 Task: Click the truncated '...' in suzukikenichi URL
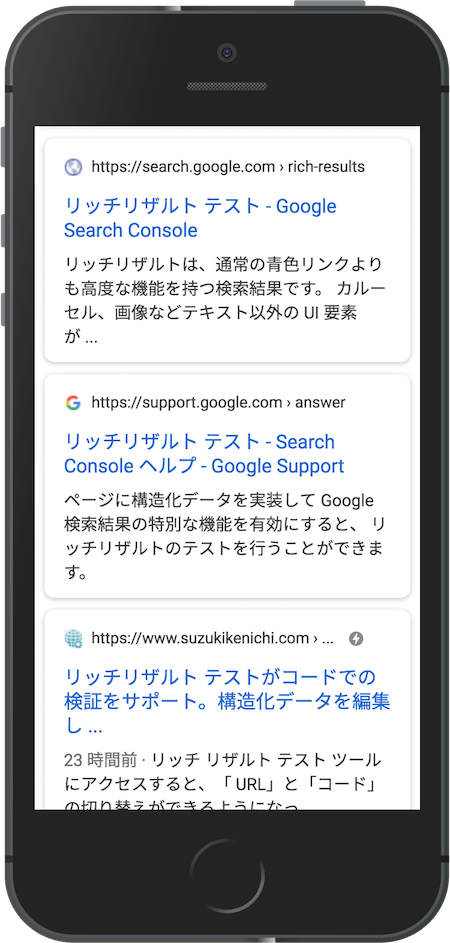pos(328,639)
